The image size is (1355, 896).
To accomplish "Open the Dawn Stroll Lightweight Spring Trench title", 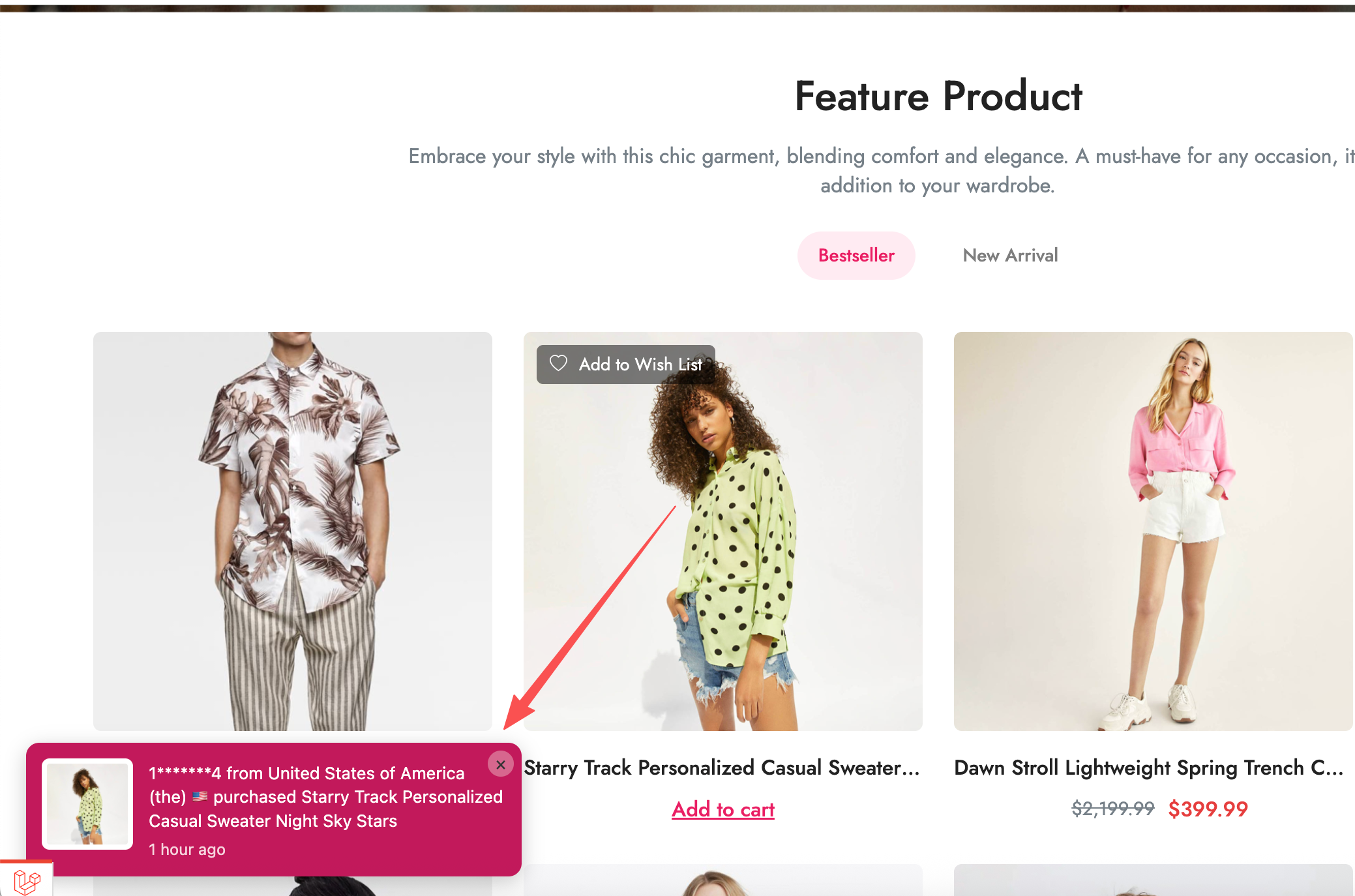I will pos(1148,768).
